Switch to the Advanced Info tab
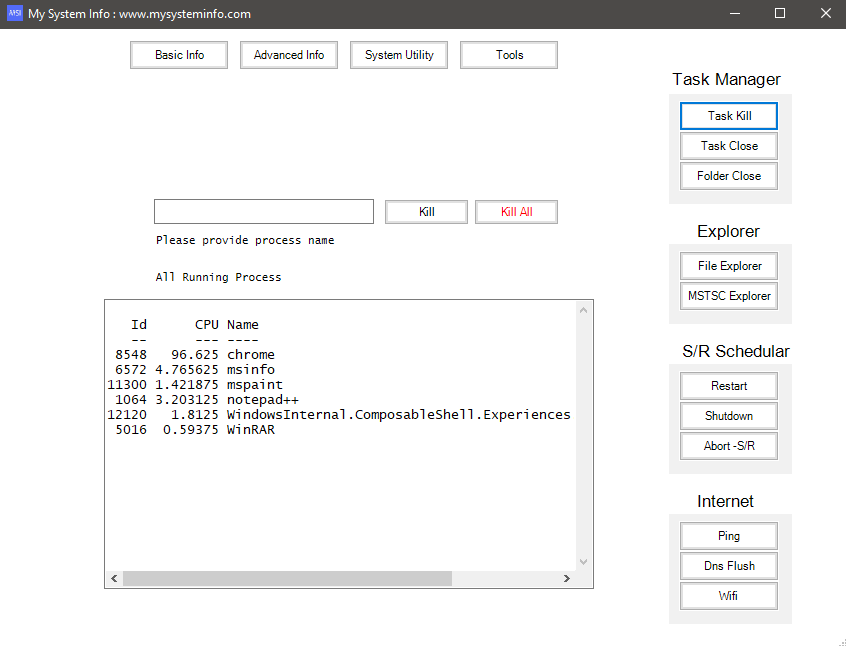This screenshot has height=646, width=846. 289,55
